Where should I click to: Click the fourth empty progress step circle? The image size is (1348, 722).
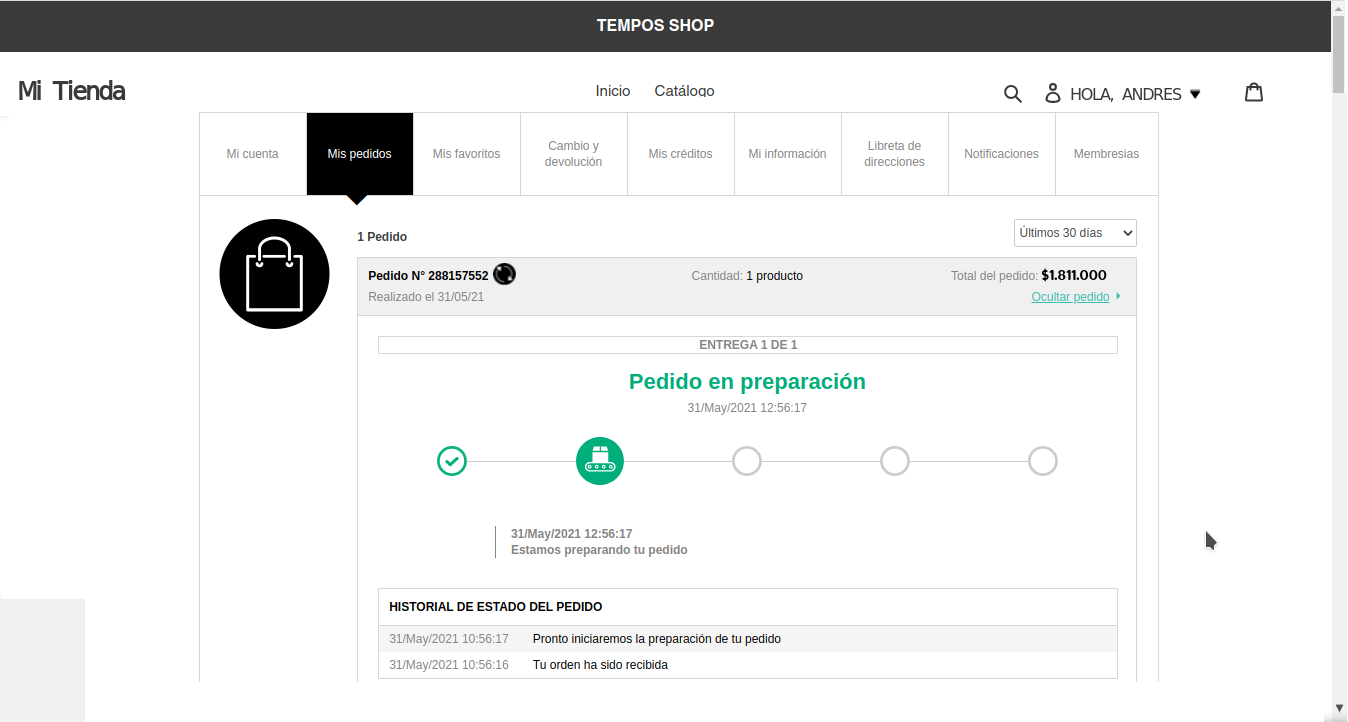(x=895, y=461)
